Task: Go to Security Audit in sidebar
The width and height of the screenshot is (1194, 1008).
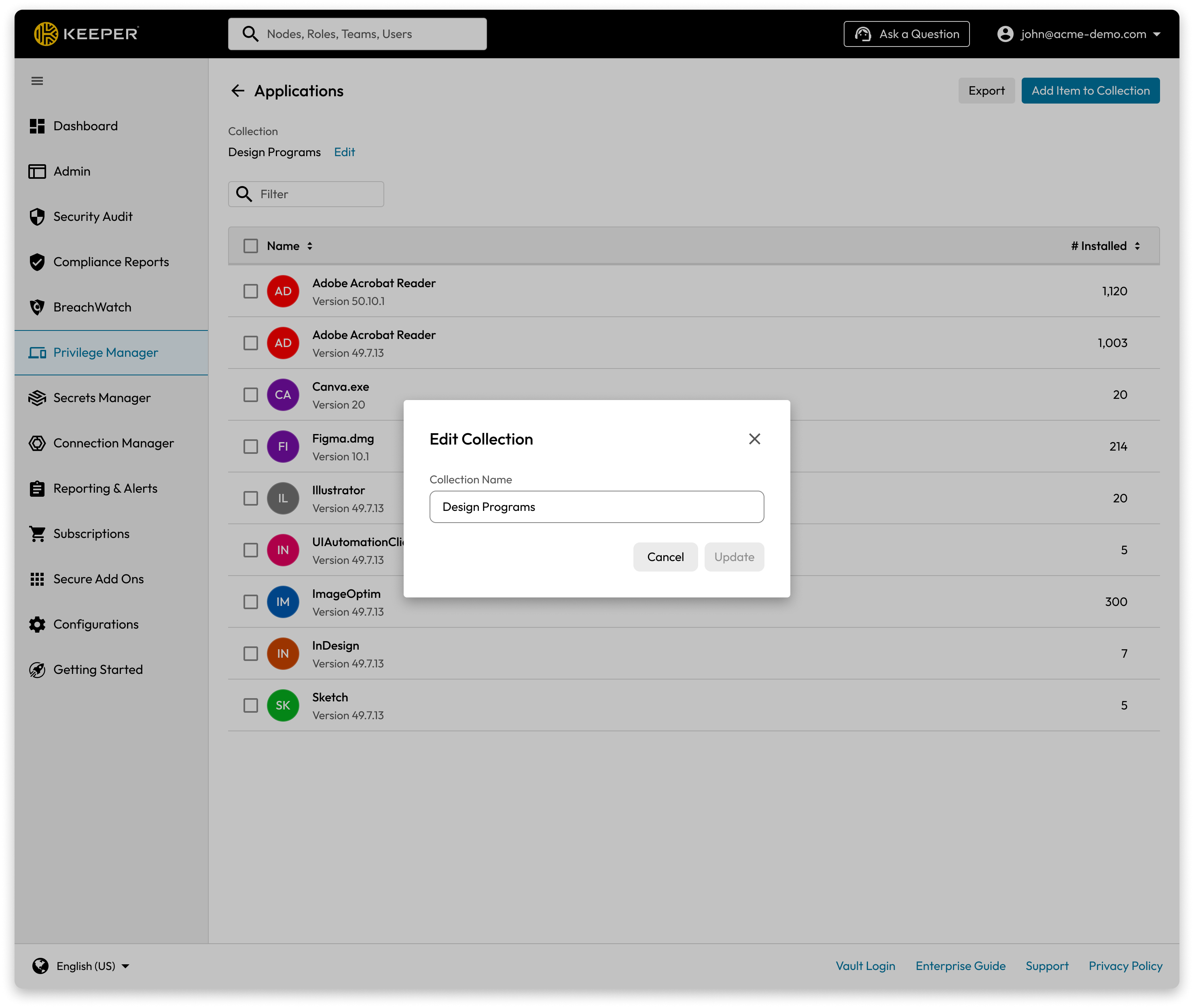Action: click(x=93, y=216)
